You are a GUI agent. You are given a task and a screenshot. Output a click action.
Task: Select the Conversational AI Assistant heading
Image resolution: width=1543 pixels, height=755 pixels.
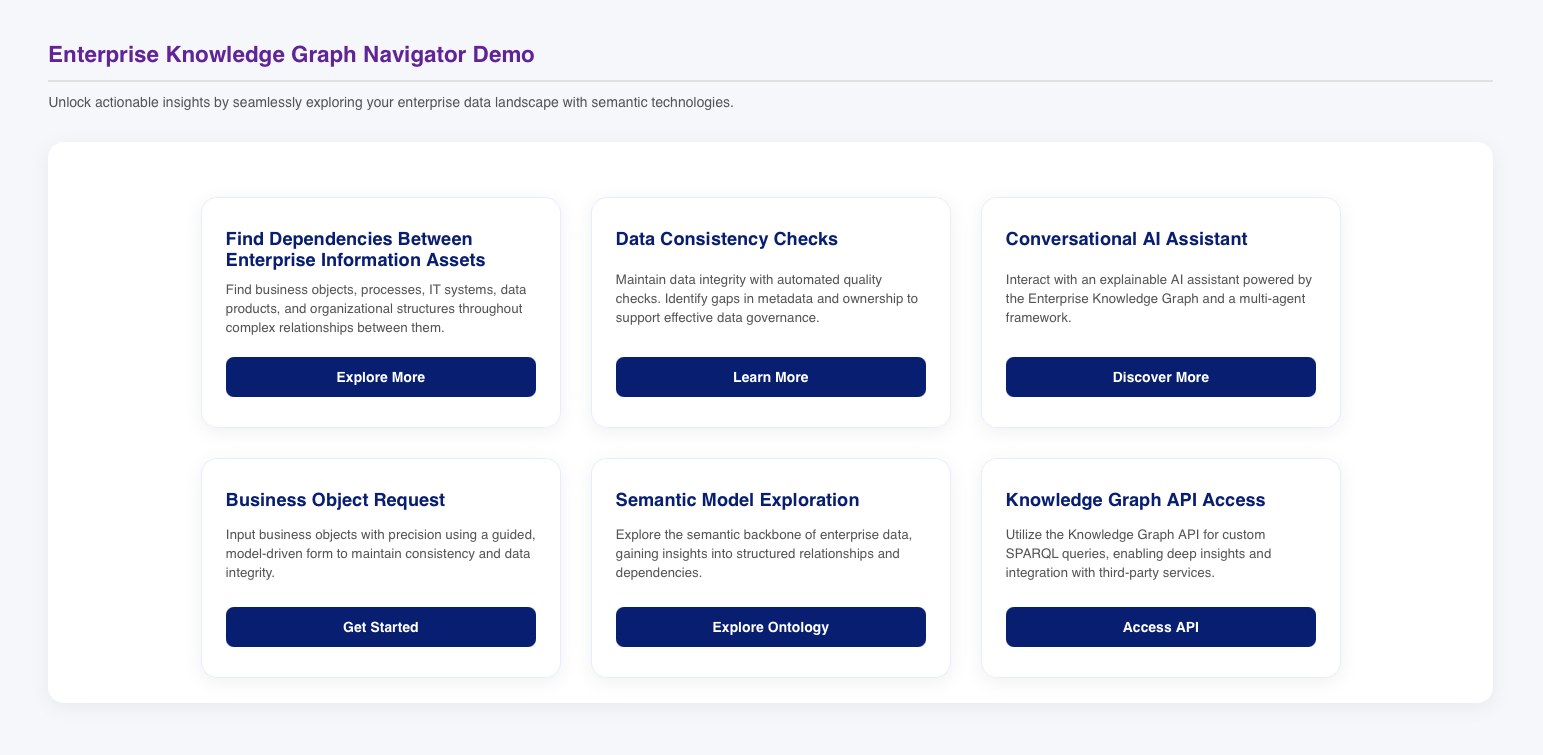tap(1126, 239)
